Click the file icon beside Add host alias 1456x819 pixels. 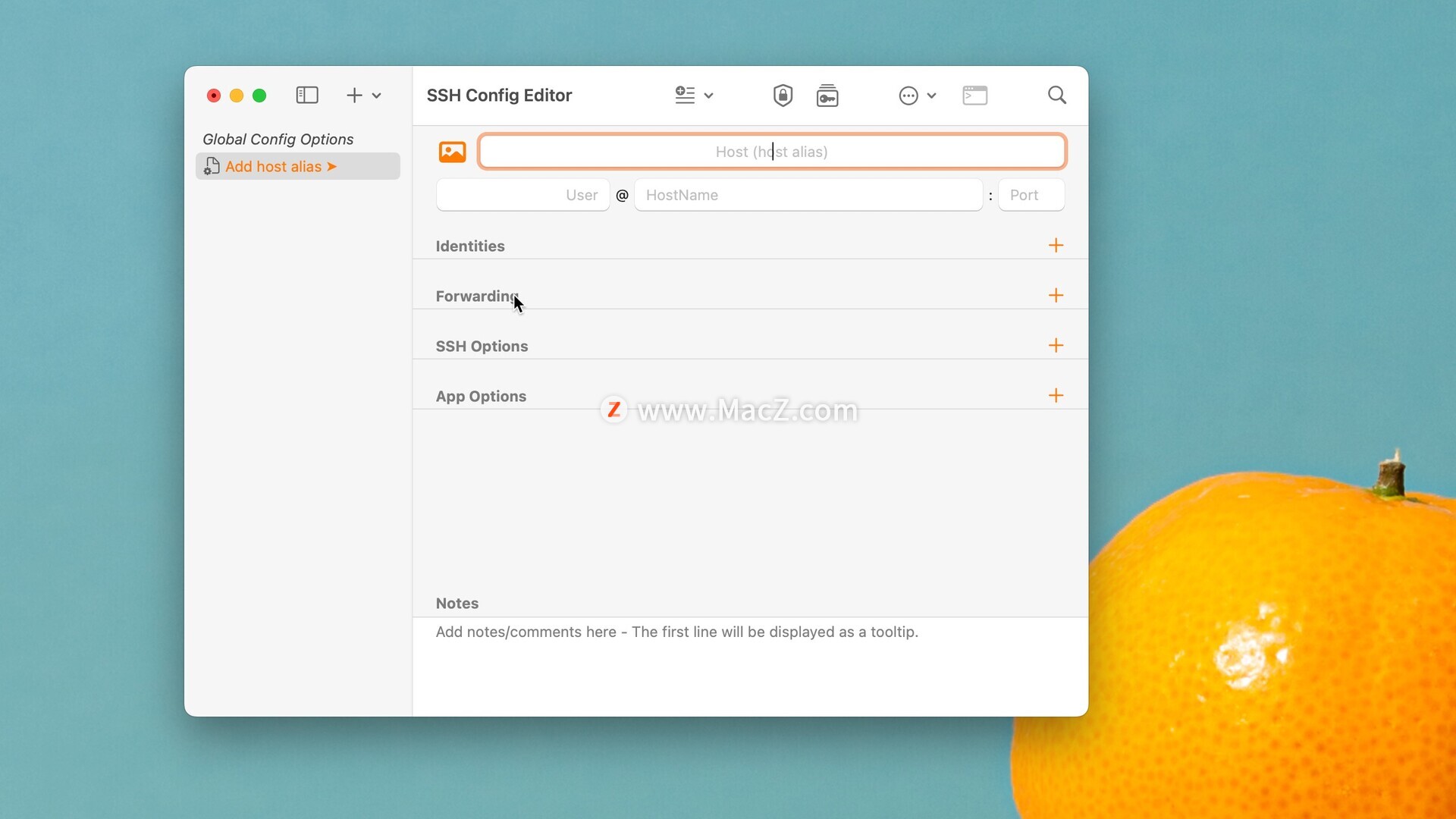212,166
